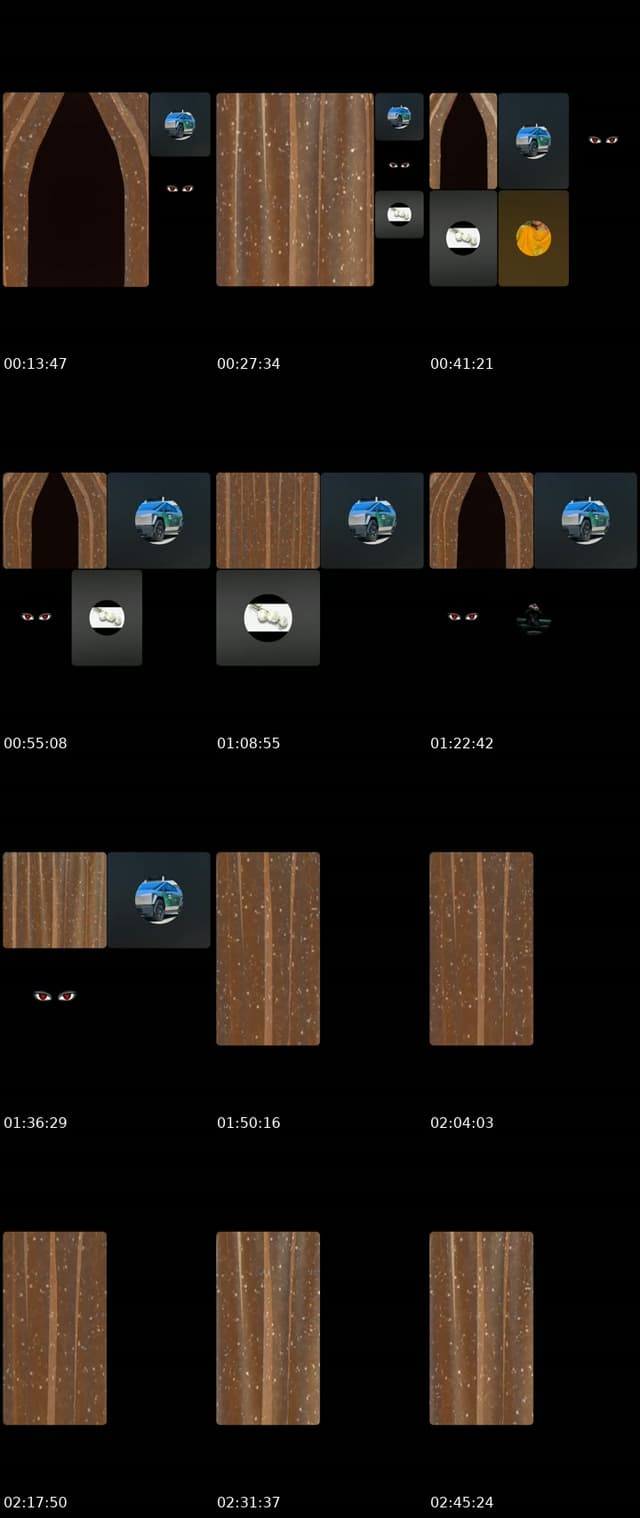Screen dimensions: 640x1518
Task: Choose the Cybertruck tile in the 01:08:55 frame
Action: click(x=372, y=521)
